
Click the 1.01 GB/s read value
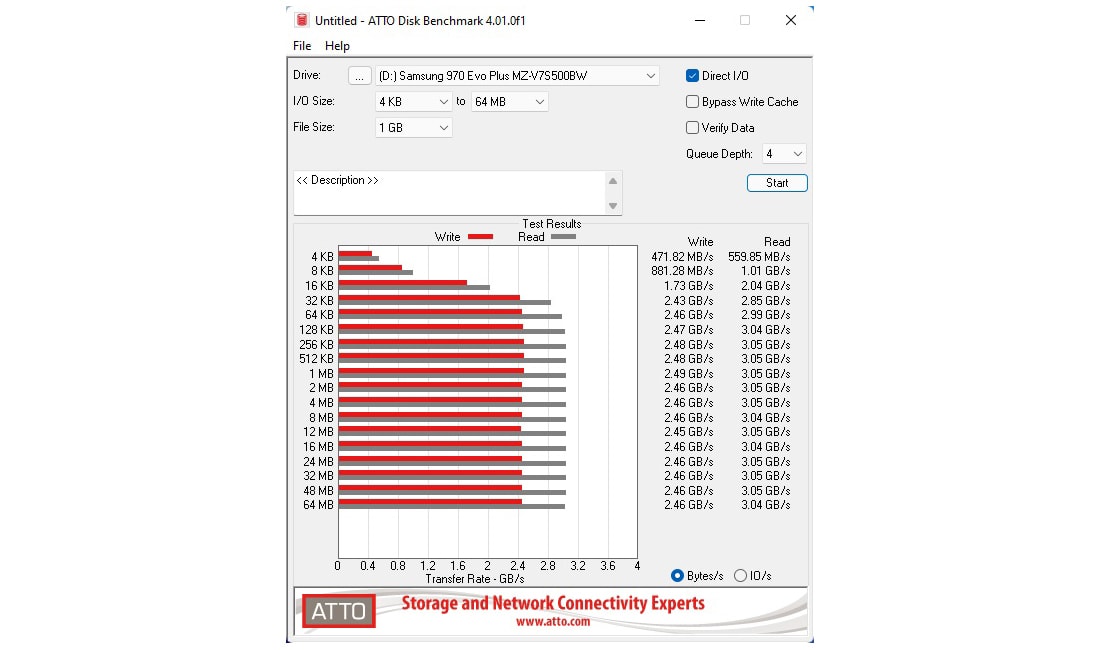pyautogui.click(x=765, y=271)
